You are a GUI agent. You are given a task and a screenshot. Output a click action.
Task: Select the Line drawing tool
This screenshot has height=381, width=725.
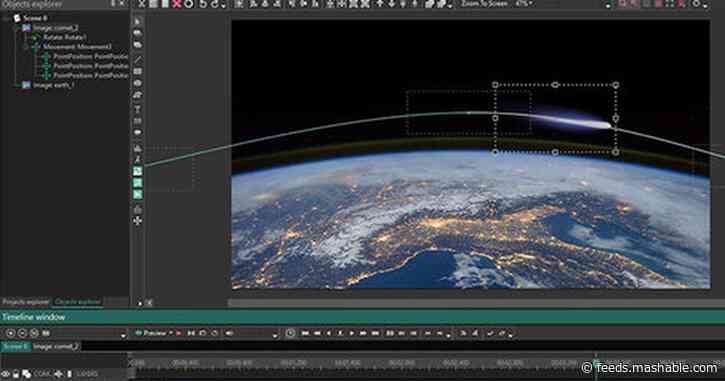pos(138,59)
